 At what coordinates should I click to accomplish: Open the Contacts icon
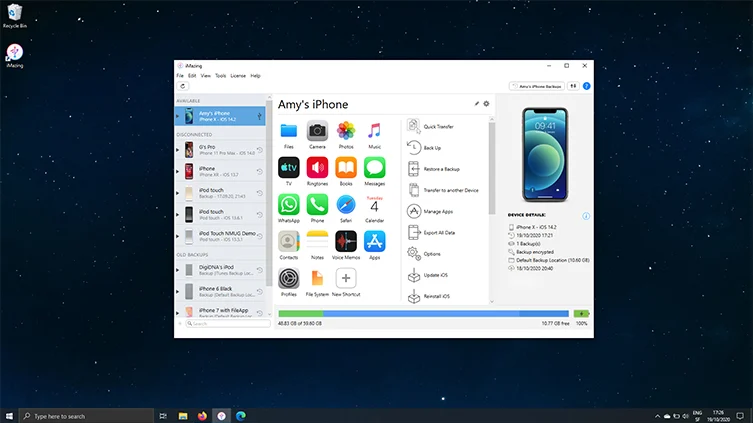pyautogui.click(x=289, y=242)
